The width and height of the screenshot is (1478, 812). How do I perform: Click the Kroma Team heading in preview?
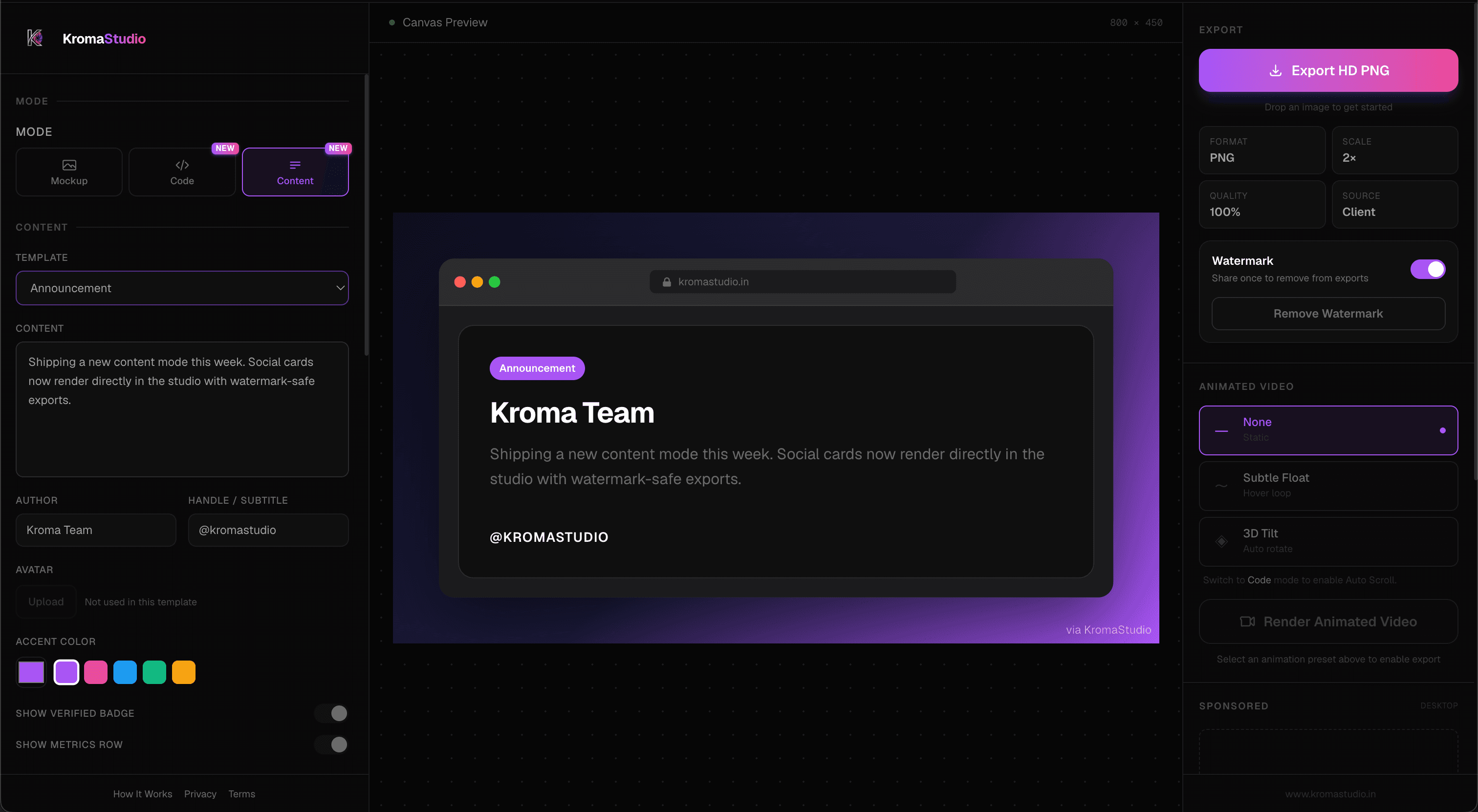tap(571, 413)
